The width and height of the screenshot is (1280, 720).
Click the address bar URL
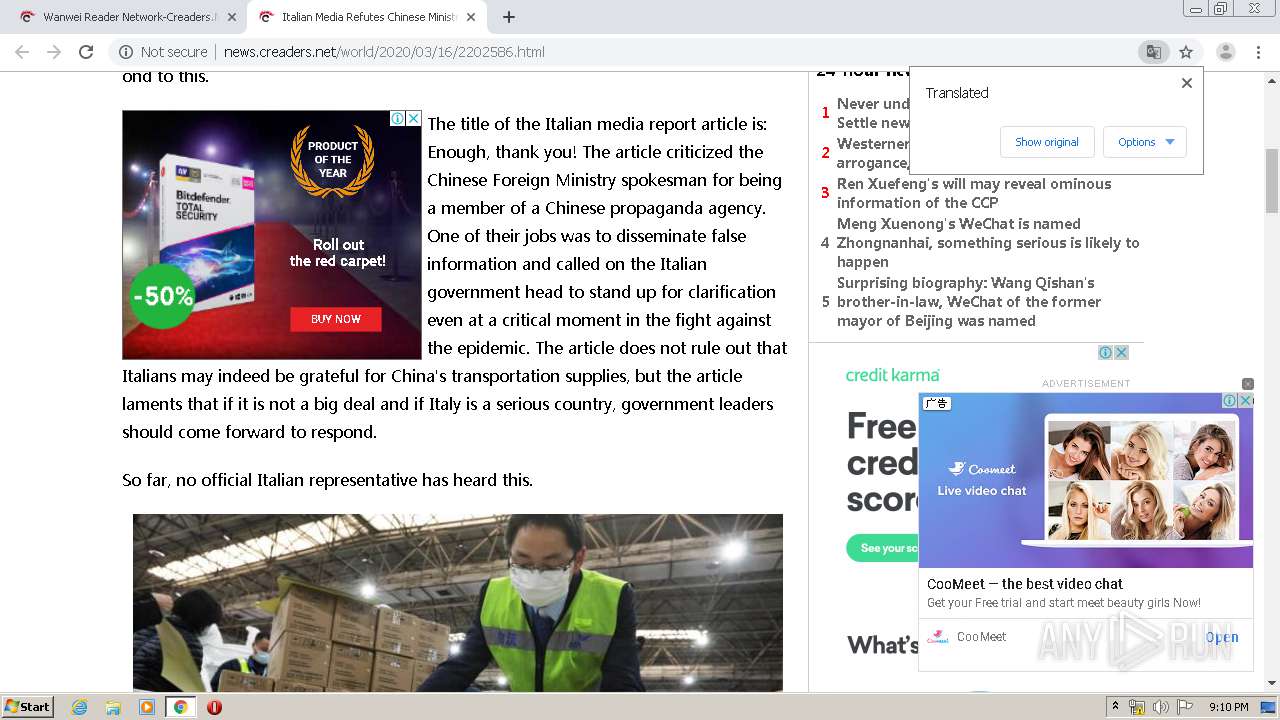[x=384, y=52]
